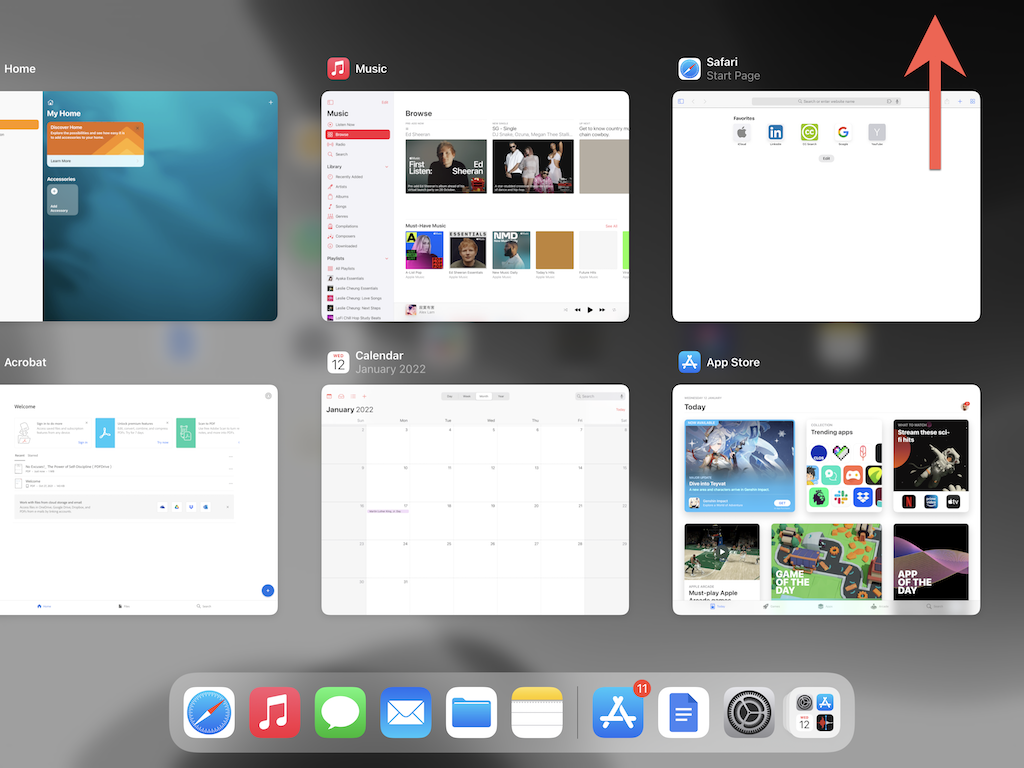This screenshot has height=768, width=1024.
Task: Open the Files app from the dock
Action: [x=471, y=712]
